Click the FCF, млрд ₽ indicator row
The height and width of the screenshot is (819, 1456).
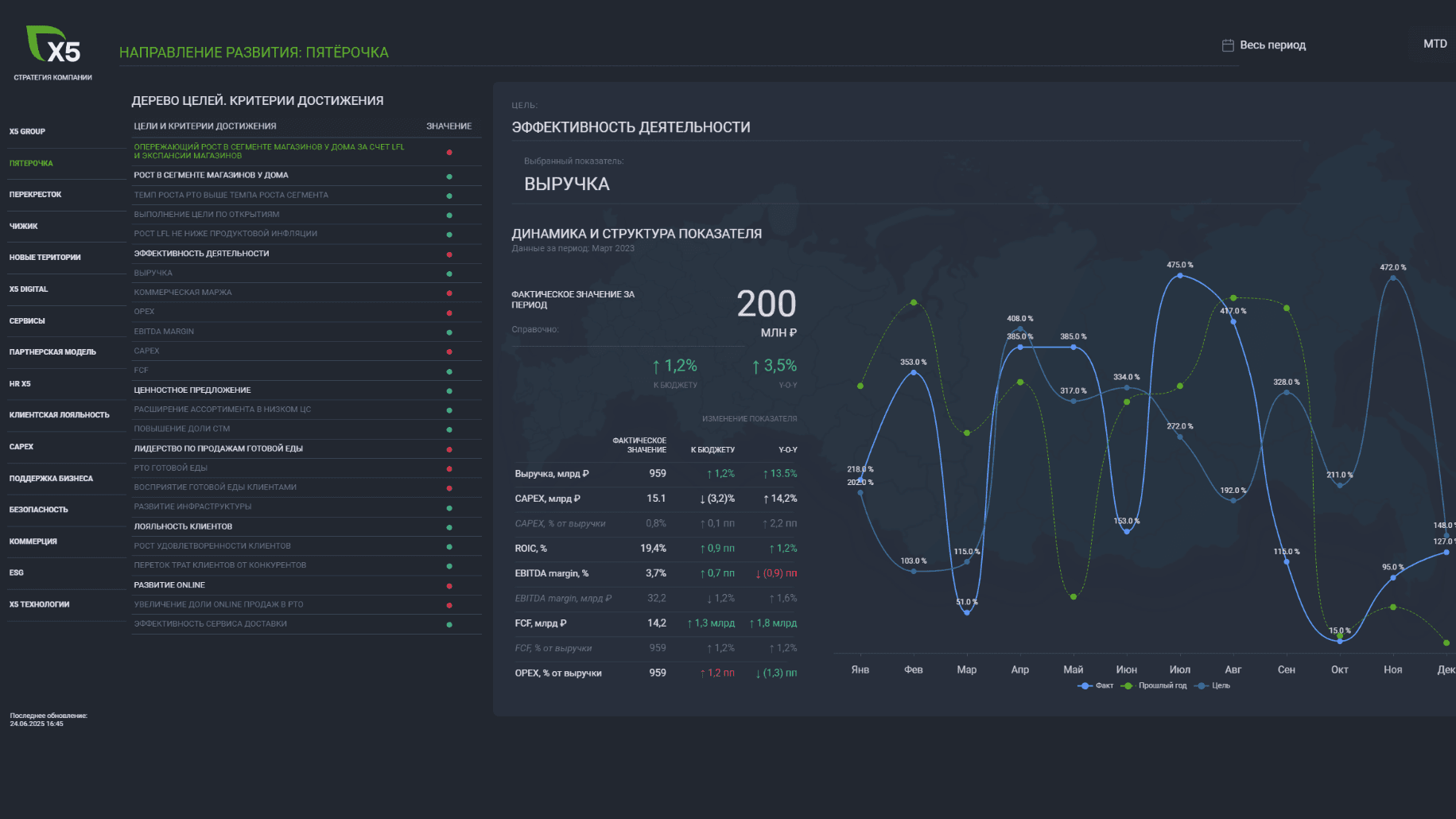[x=655, y=623]
